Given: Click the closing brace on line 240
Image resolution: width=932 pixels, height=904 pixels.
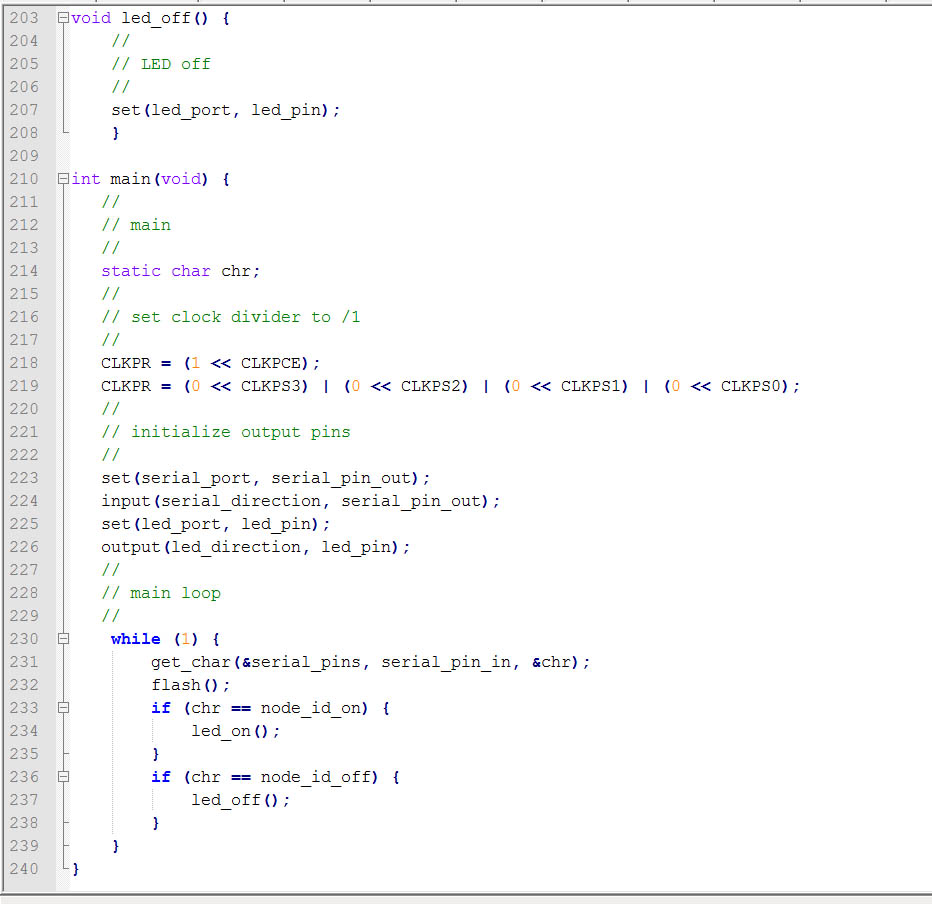Looking at the screenshot, I should pos(75,869).
